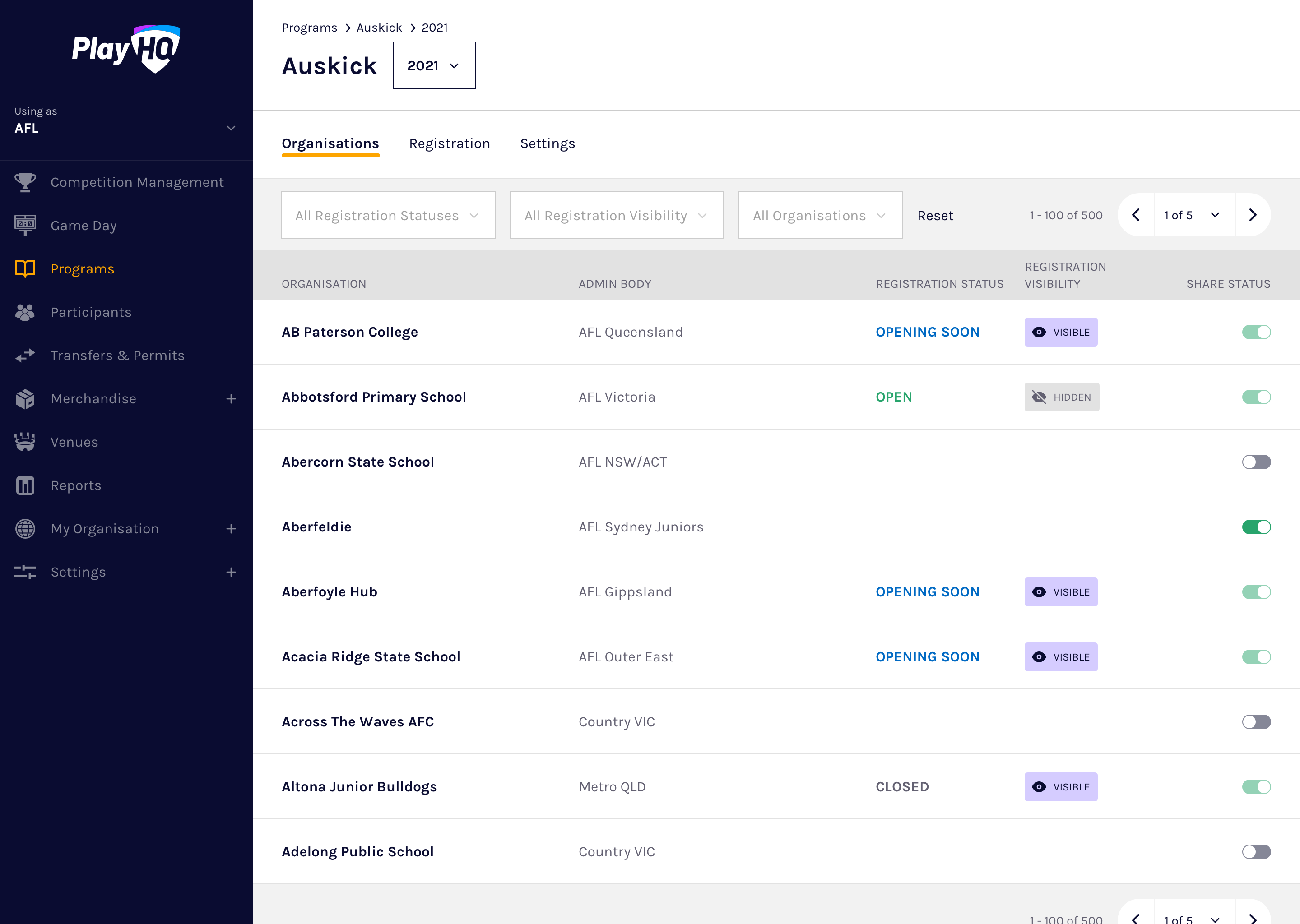Click the Merchandise box icon
This screenshot has width=1300, height=924.
pos(25,399)
